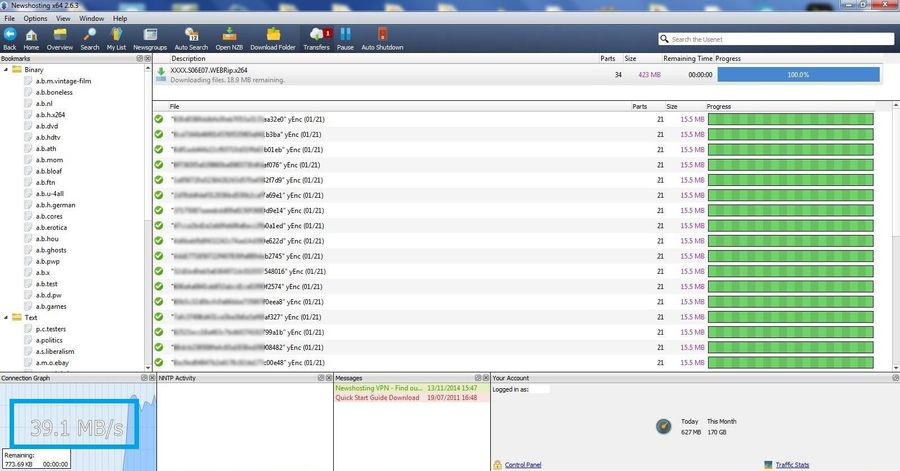The height and width of the screenshot is (471, 900).
Task: Collapse the Binary bookmarks folder
Action: tap(5, 70)
